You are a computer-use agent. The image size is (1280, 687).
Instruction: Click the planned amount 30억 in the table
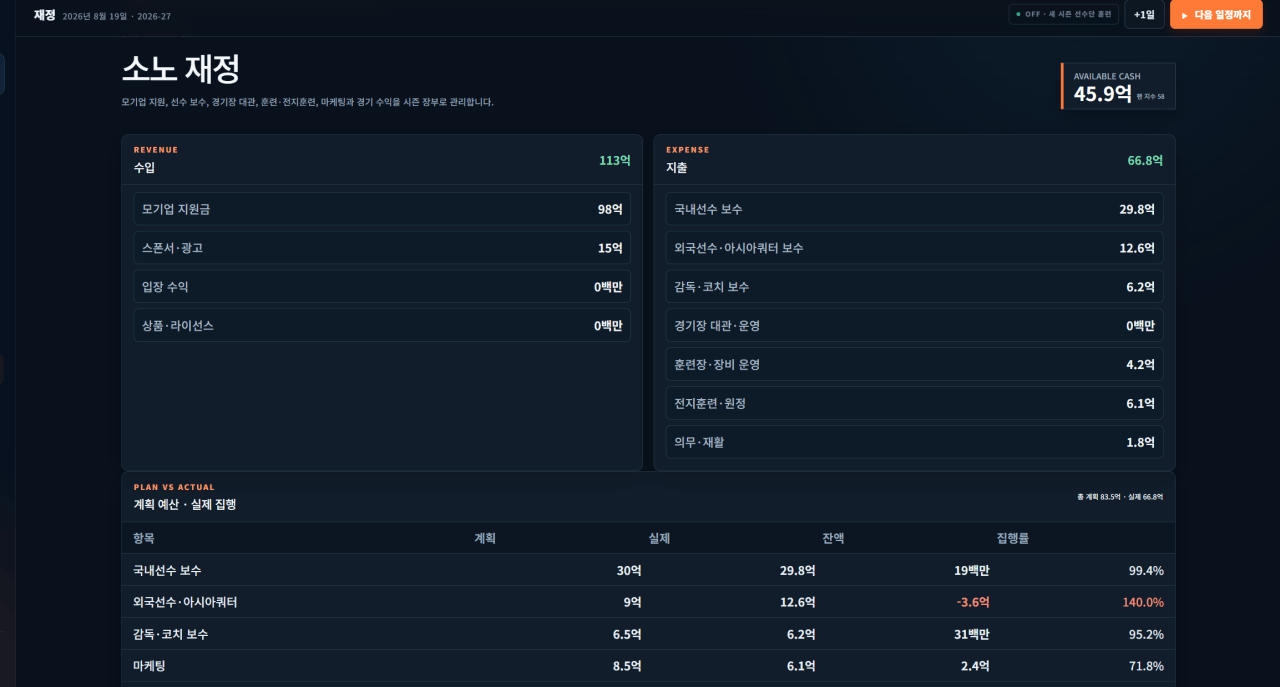click(x=629, y=570)
